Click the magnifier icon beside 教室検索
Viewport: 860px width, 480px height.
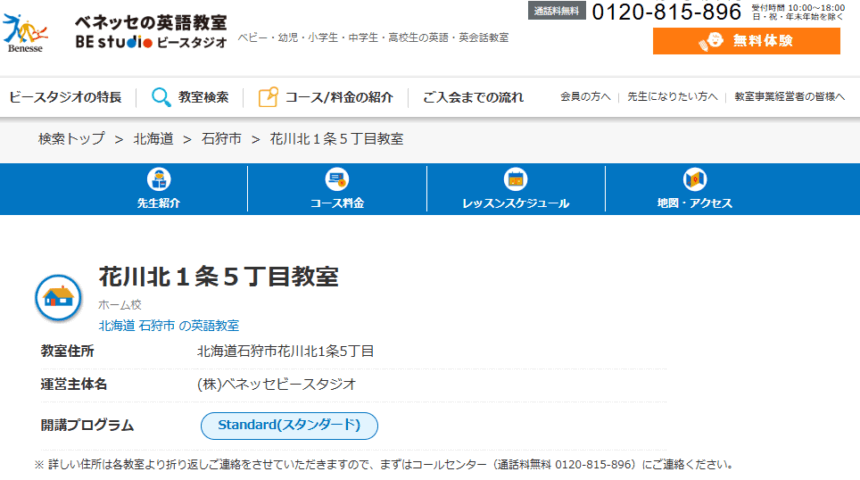(x=161, y=97)
